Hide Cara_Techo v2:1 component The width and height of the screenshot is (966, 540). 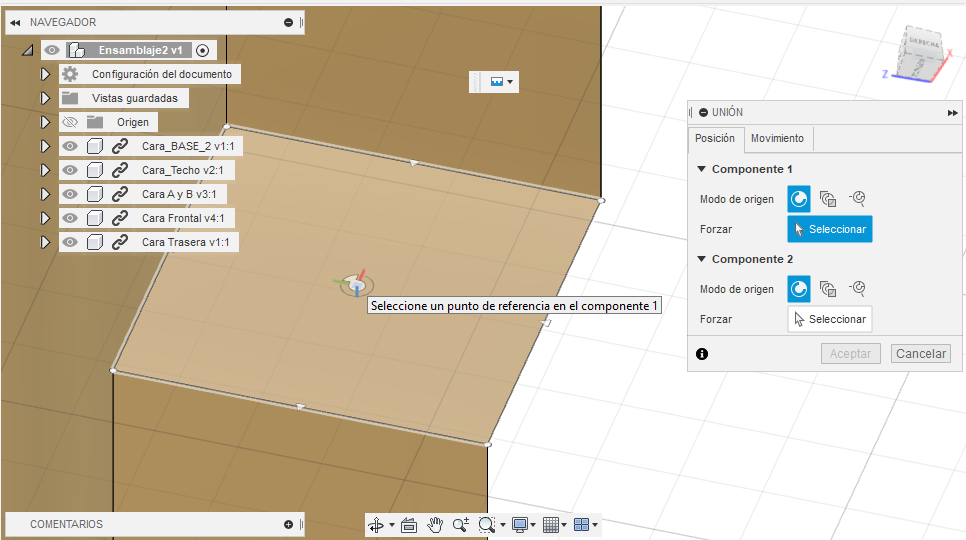(x=70, y=170)
